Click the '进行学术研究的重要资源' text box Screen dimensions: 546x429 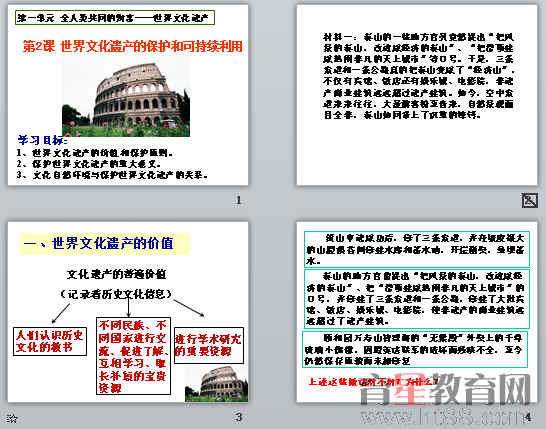pyautogui.click(x=209, y=345)
